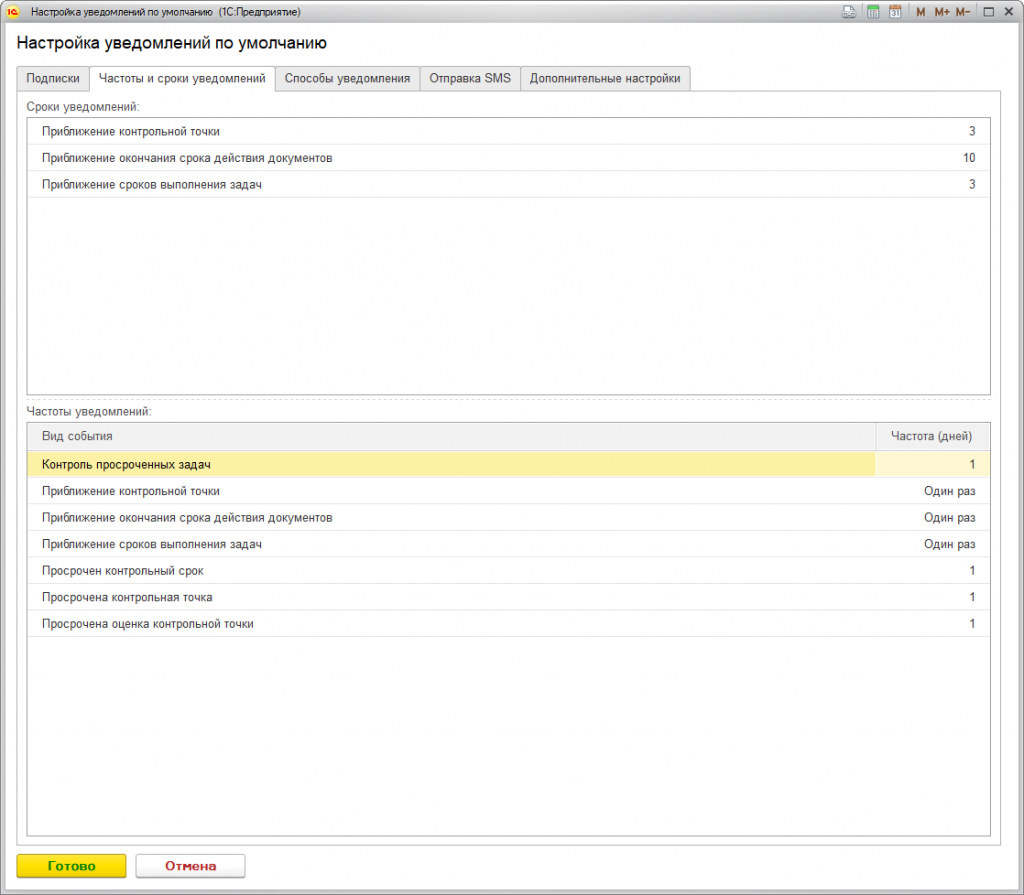
Task: Select value 10 for document expiry term
Action: (968, 158)
